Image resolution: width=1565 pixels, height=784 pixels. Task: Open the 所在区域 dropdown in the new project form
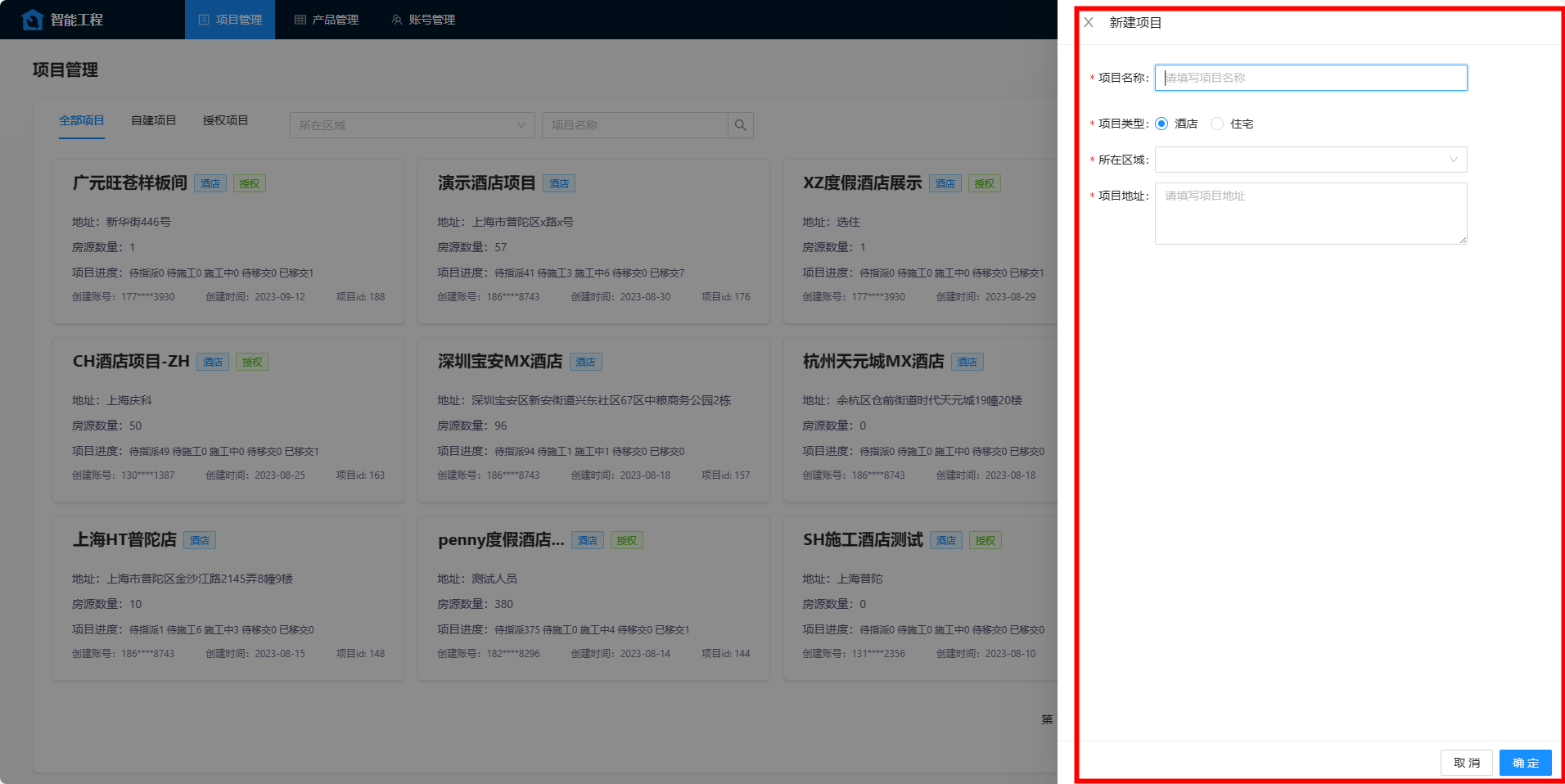pos(1310,160)
